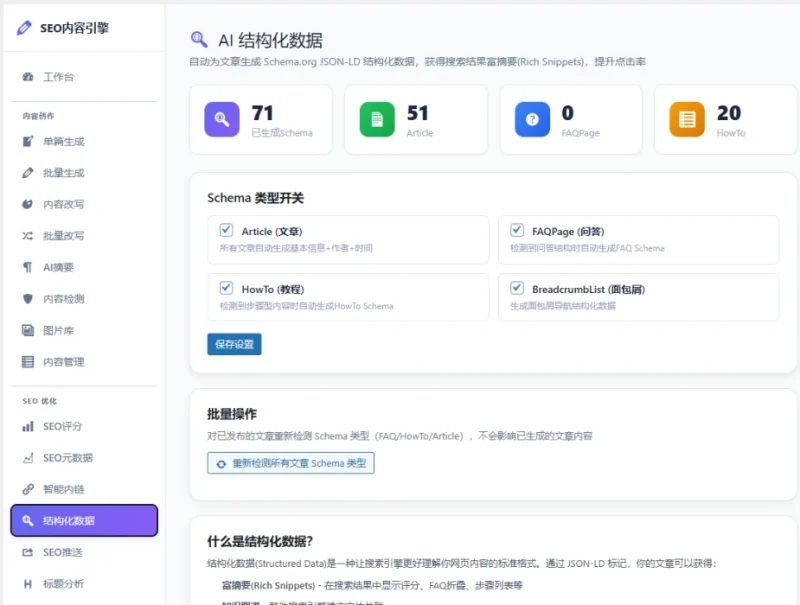Click the dashboard icon next to 工作台
This screenshot has height=605, width=800.
[28, 77]
